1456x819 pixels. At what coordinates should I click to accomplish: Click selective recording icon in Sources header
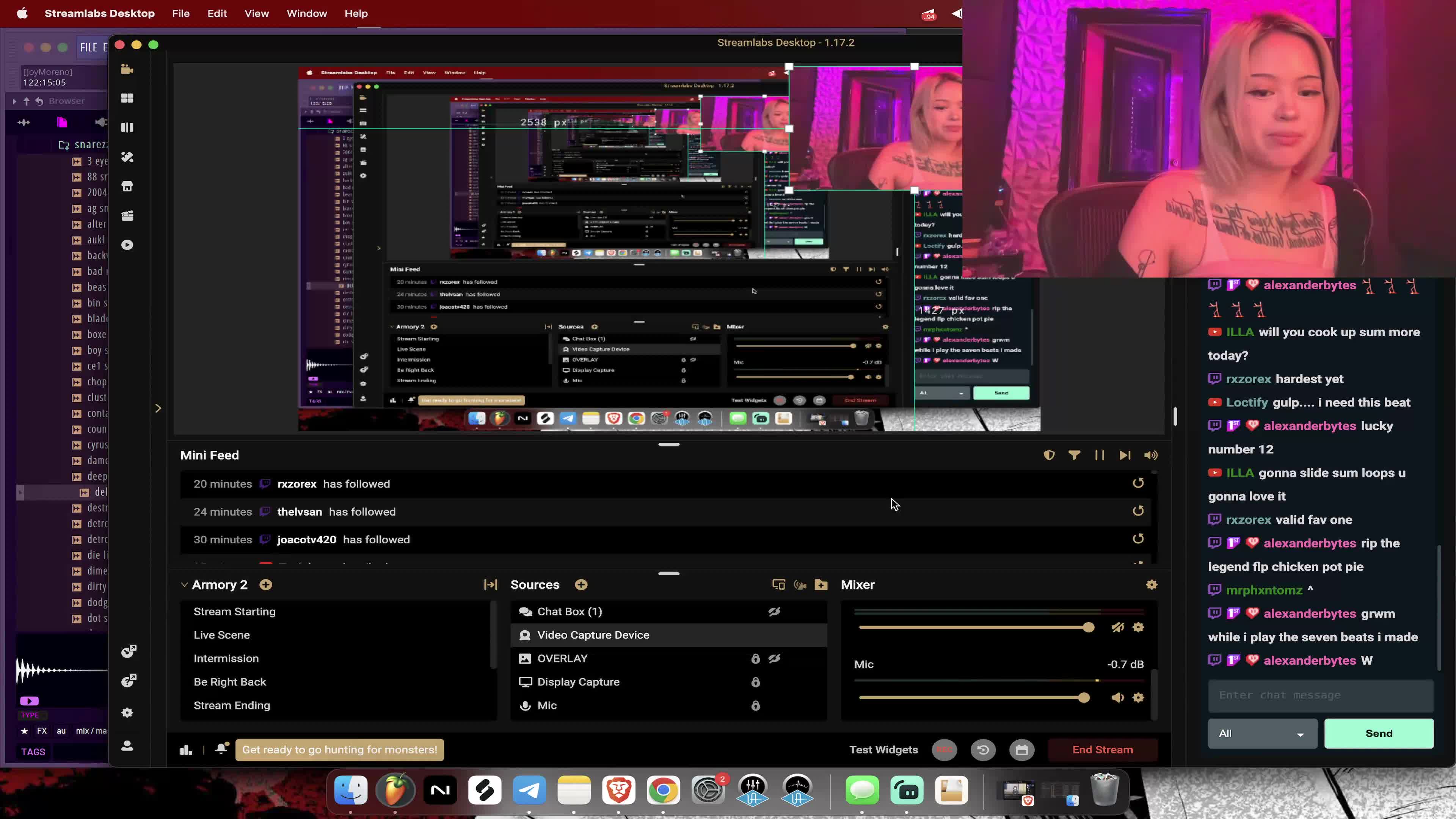point(800,584)
